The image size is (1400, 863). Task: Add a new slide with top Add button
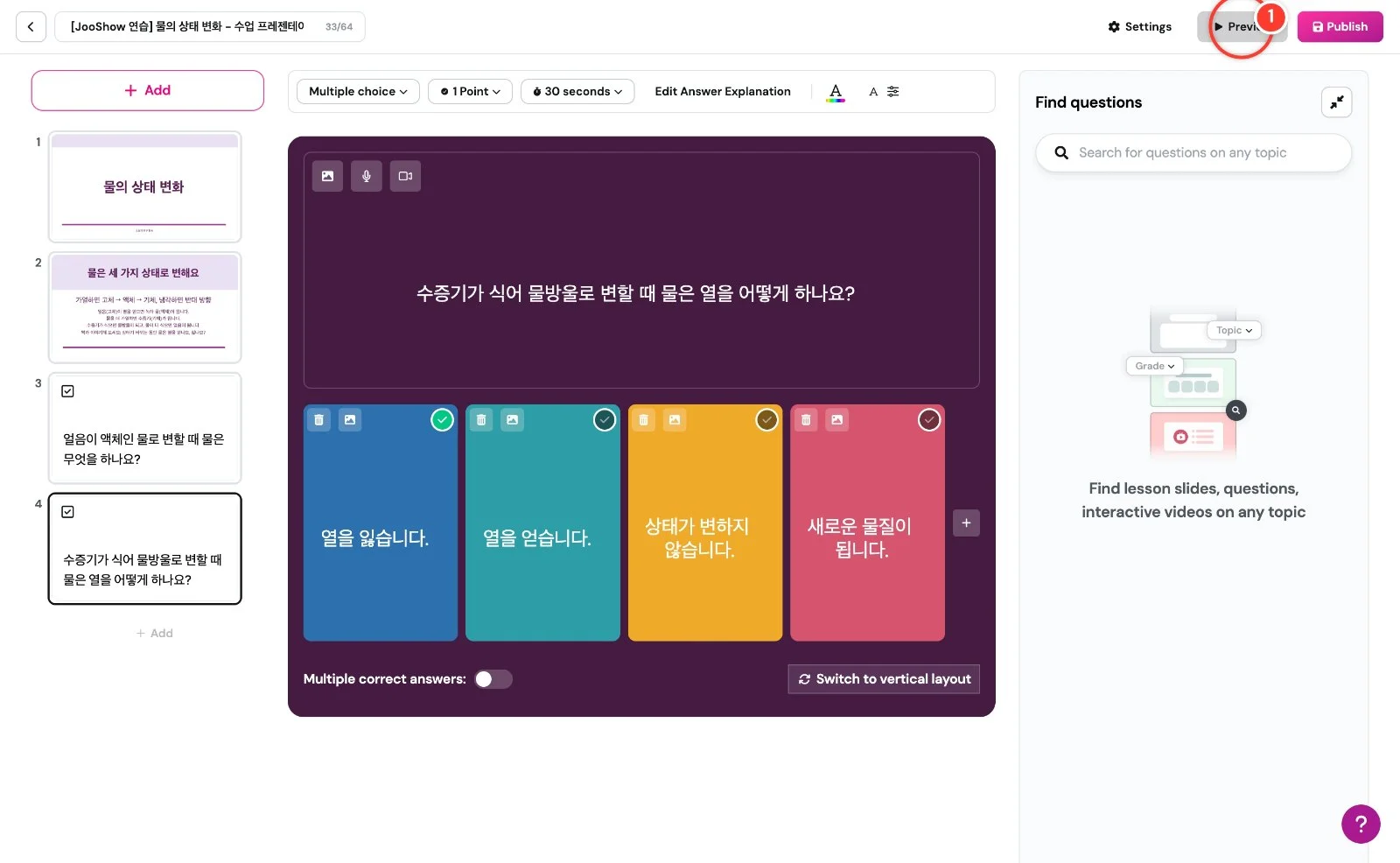(x=147, y=91)
